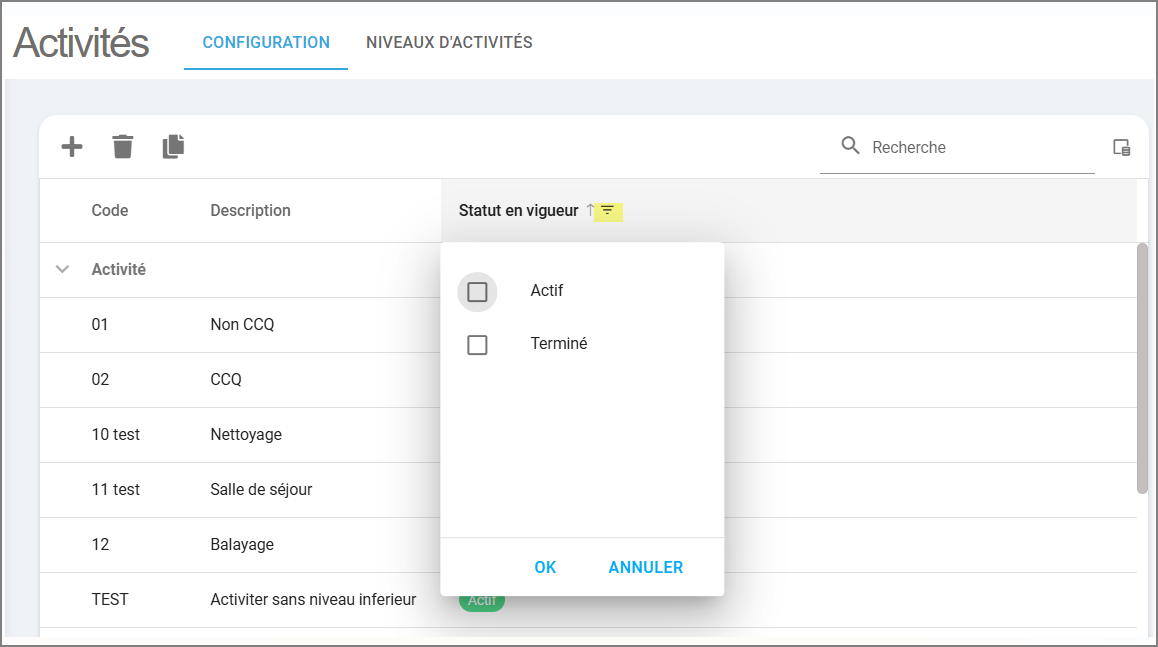1158x647 pixels.
Task: Click the duplicate copy icon
Action: 173,147
